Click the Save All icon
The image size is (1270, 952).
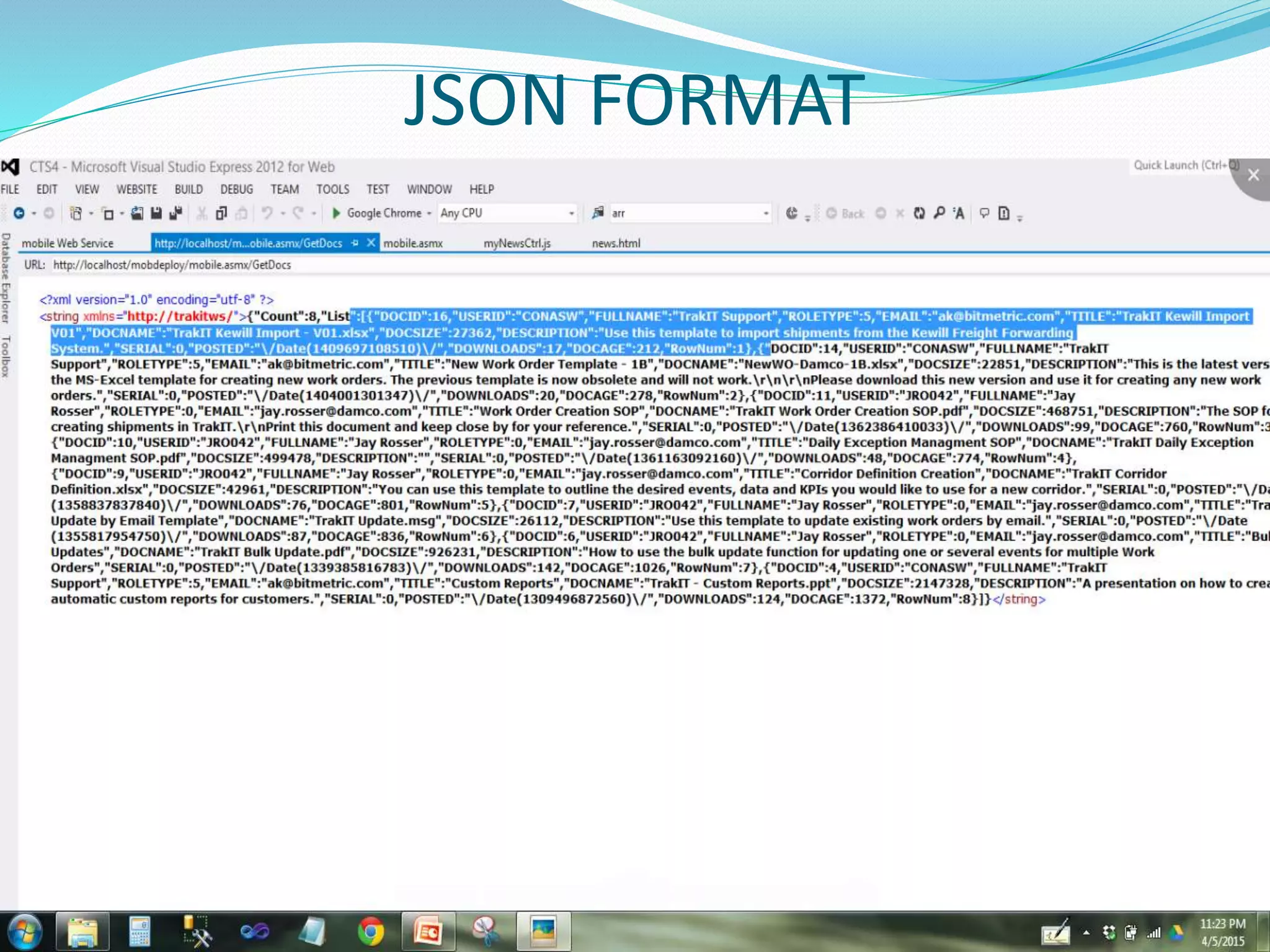(175, 213)
